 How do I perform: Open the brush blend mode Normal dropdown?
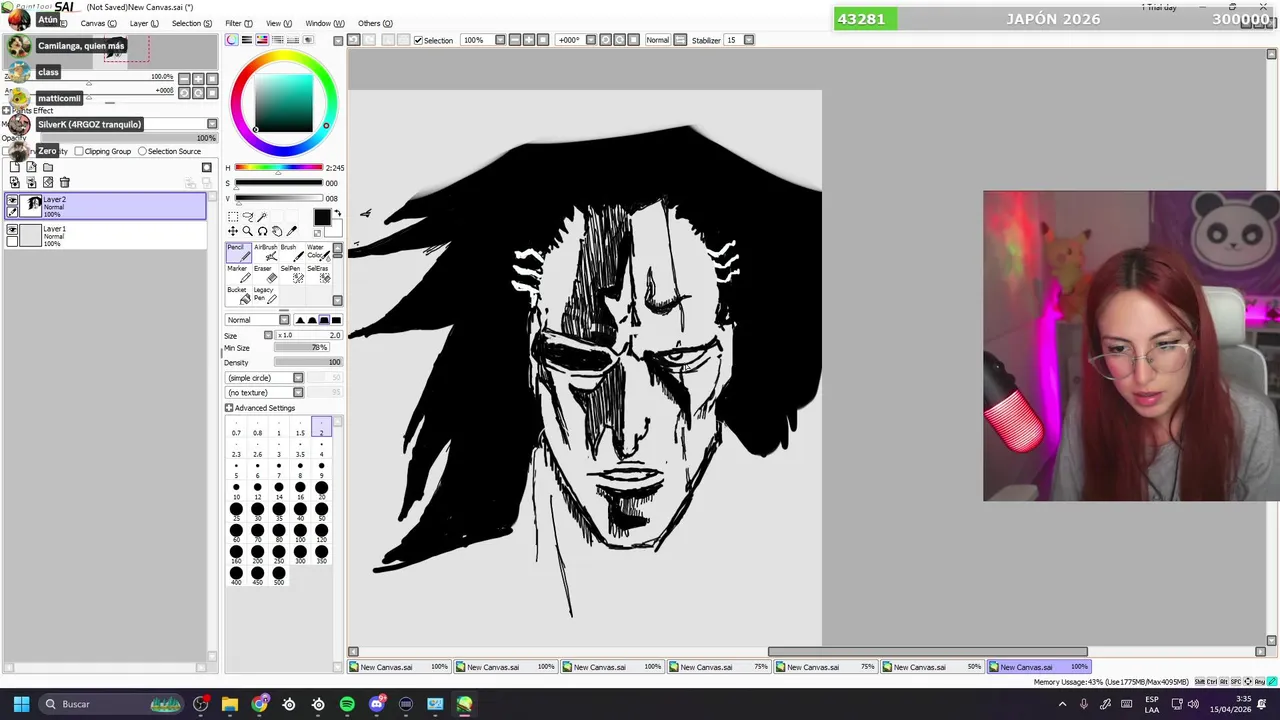(284, 320)
